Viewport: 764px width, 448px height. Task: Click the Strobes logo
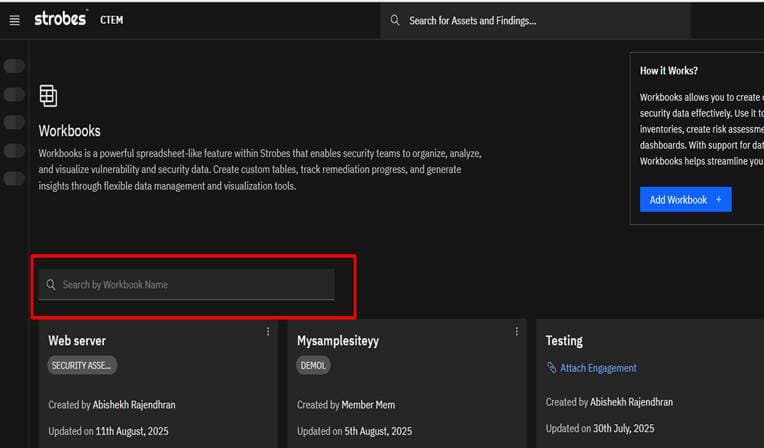point(60,19)
